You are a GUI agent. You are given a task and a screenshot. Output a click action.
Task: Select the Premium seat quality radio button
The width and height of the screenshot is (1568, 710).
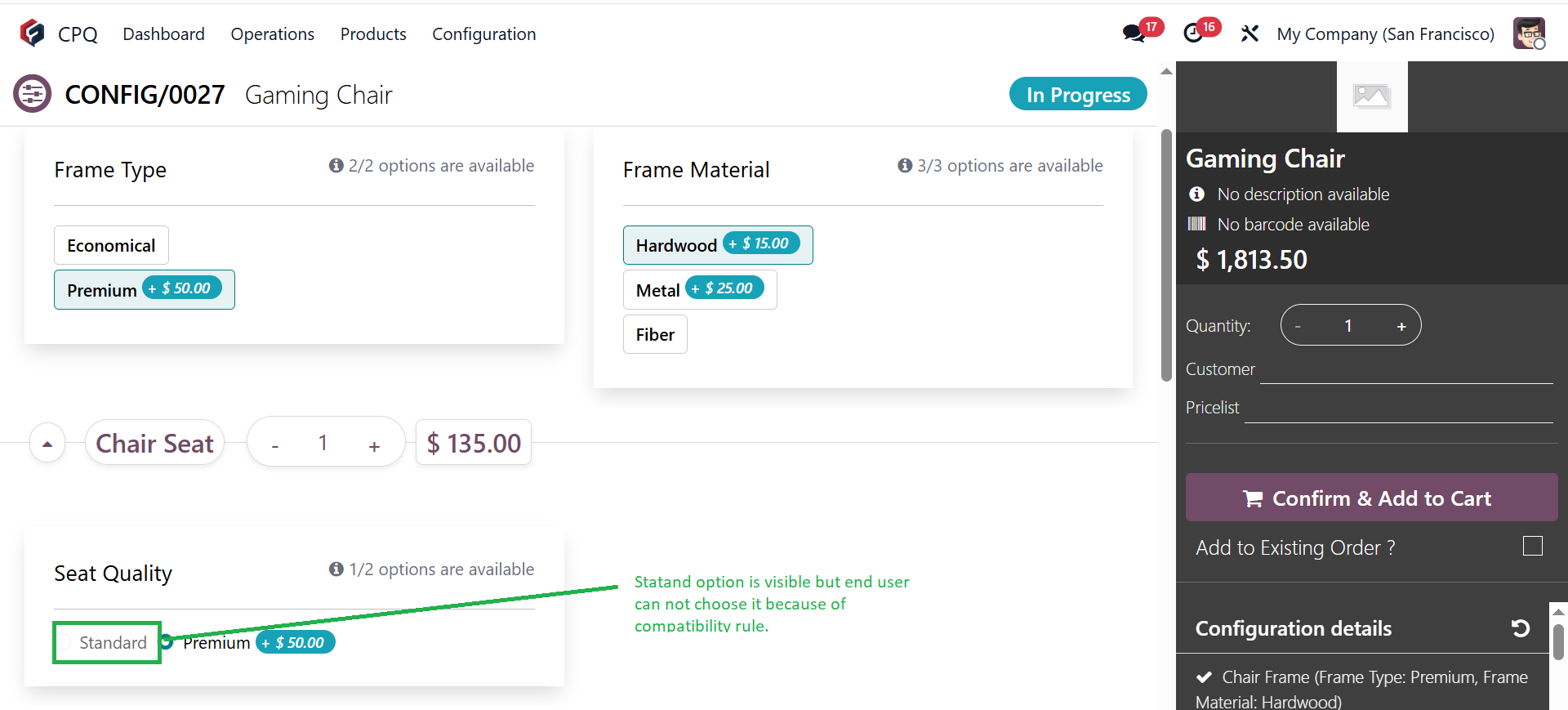(x=167, y=642)
